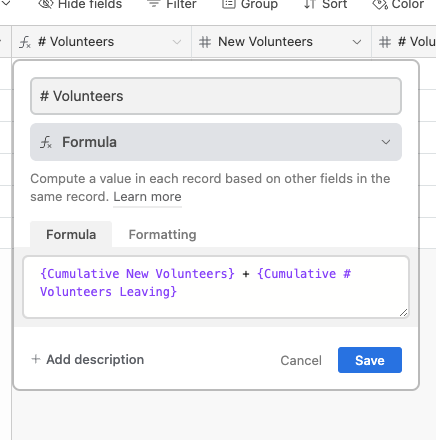Click the Filter funnel icon

(x=154, y=4)
